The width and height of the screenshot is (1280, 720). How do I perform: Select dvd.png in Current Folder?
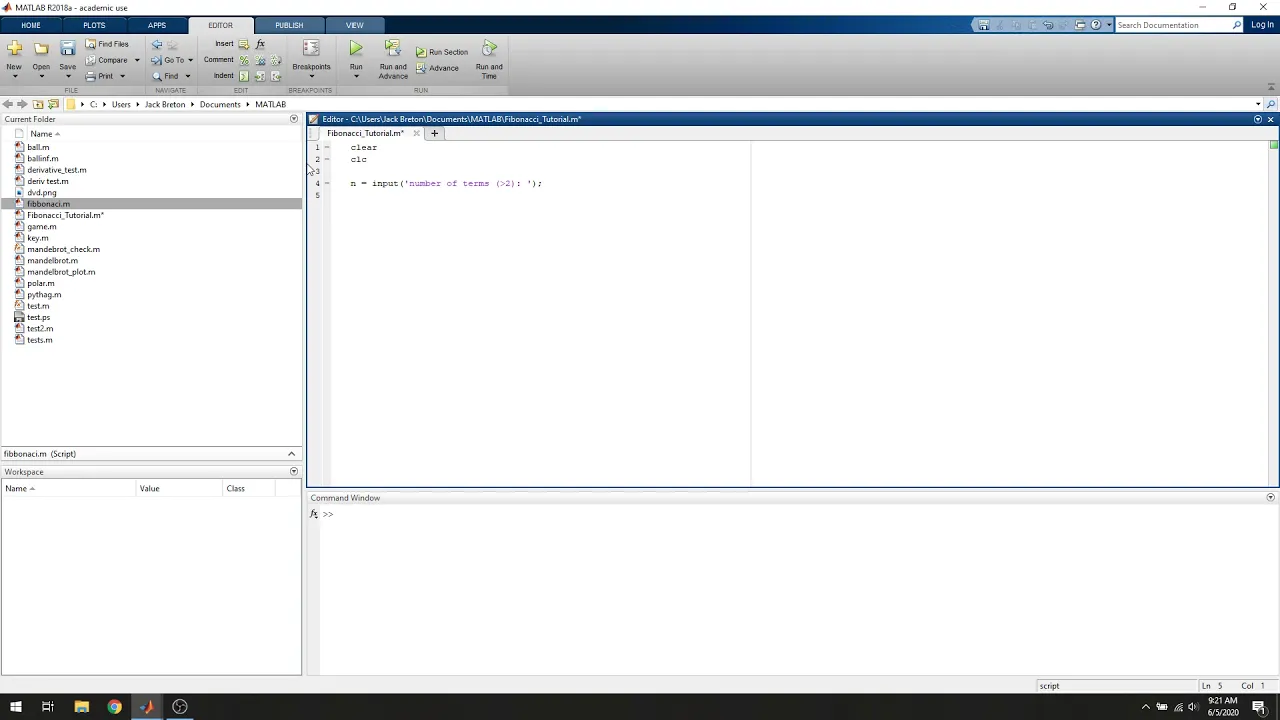point(41,193)
